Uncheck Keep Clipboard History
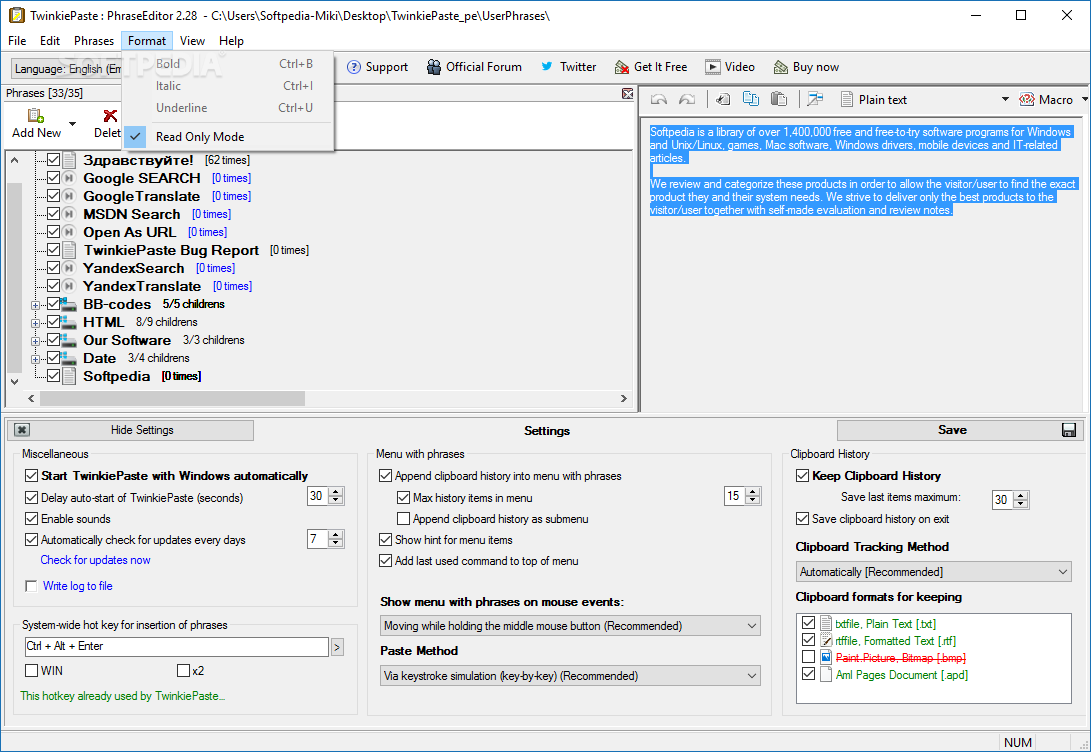 [802, 476]
